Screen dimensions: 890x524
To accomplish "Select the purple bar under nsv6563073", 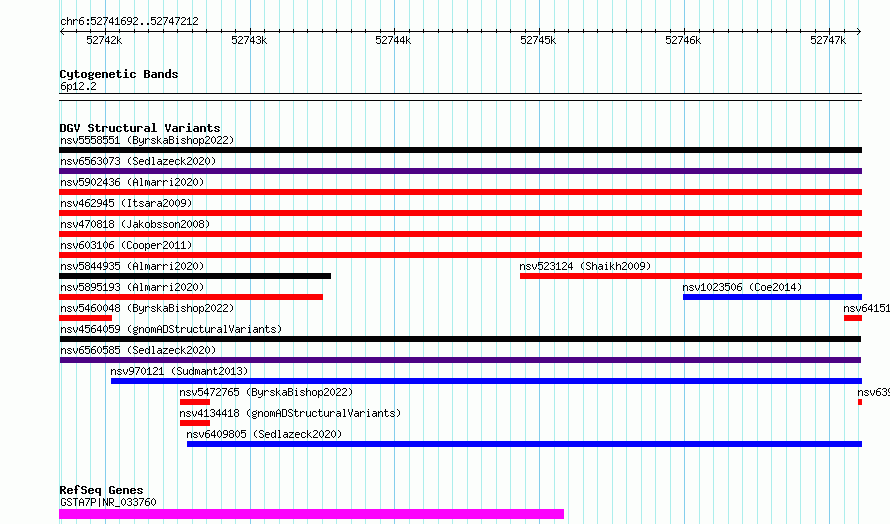I will 460,171.
